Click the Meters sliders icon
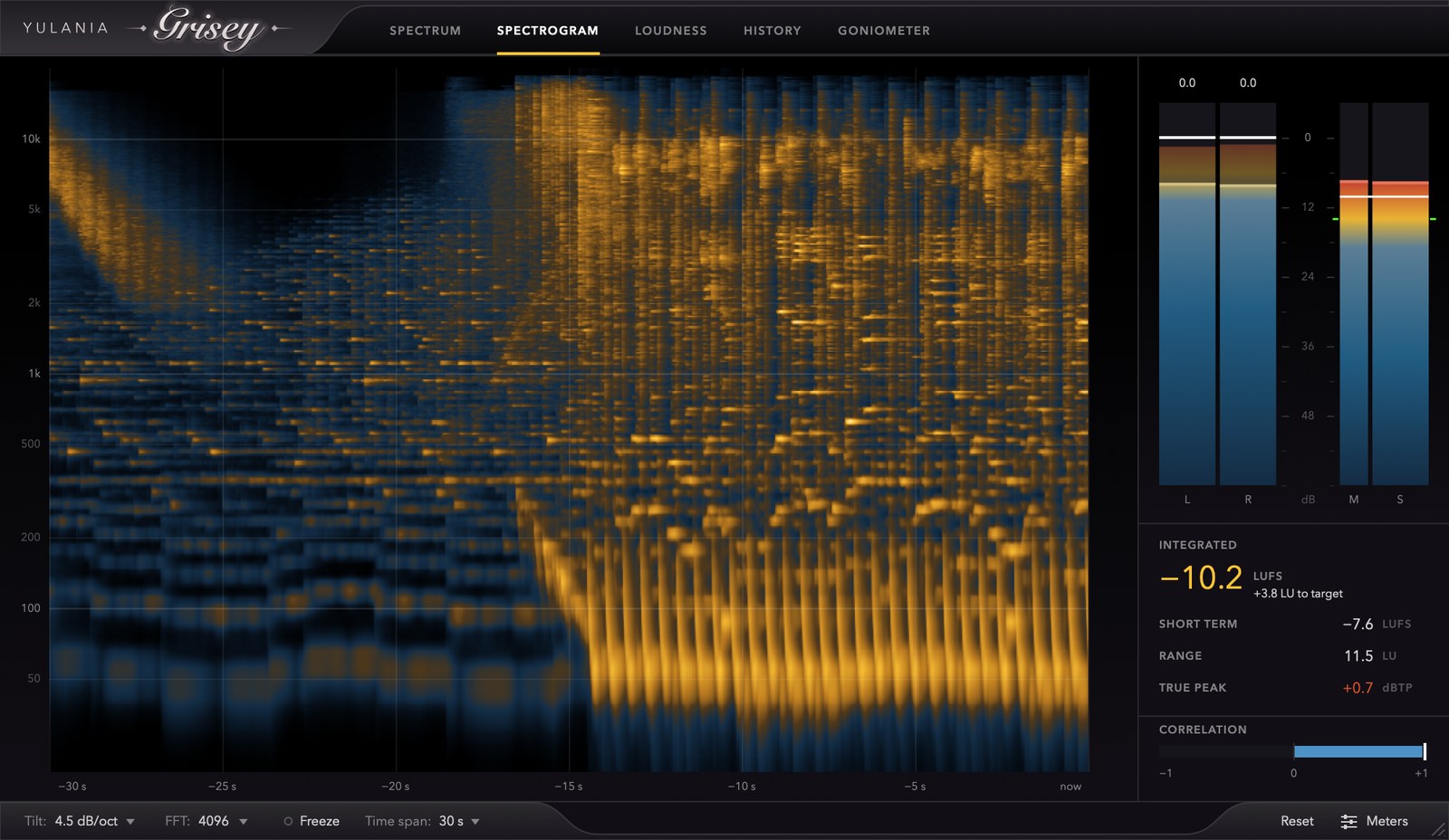 (1348, 821)
